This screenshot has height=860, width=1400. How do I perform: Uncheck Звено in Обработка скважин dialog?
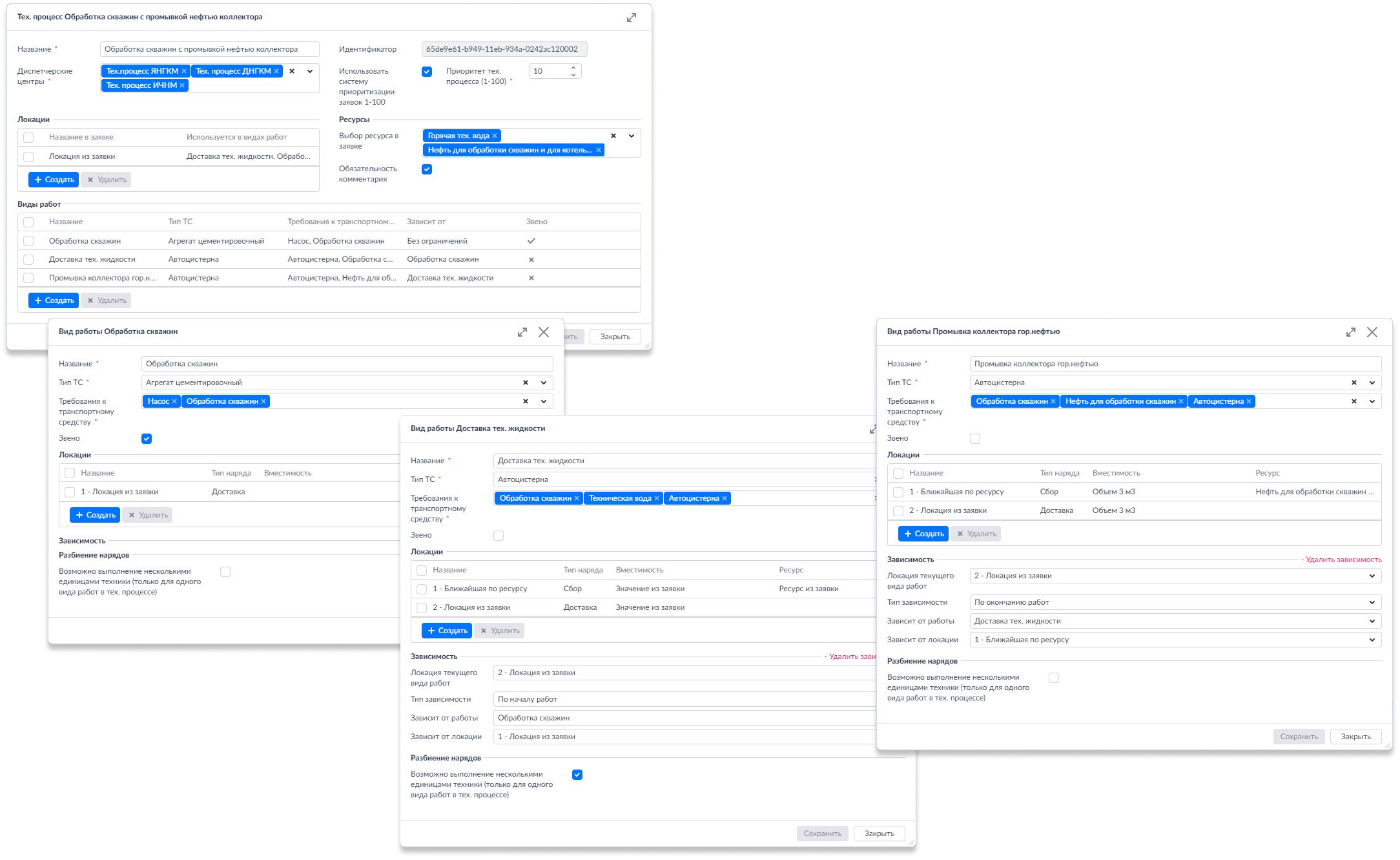[x=147, y=439]
